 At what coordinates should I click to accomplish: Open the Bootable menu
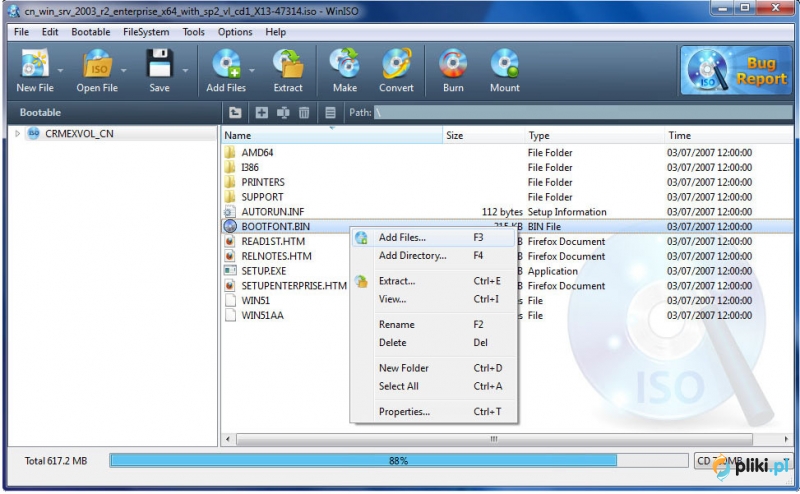pyautogui.click(x=91, y=32)
